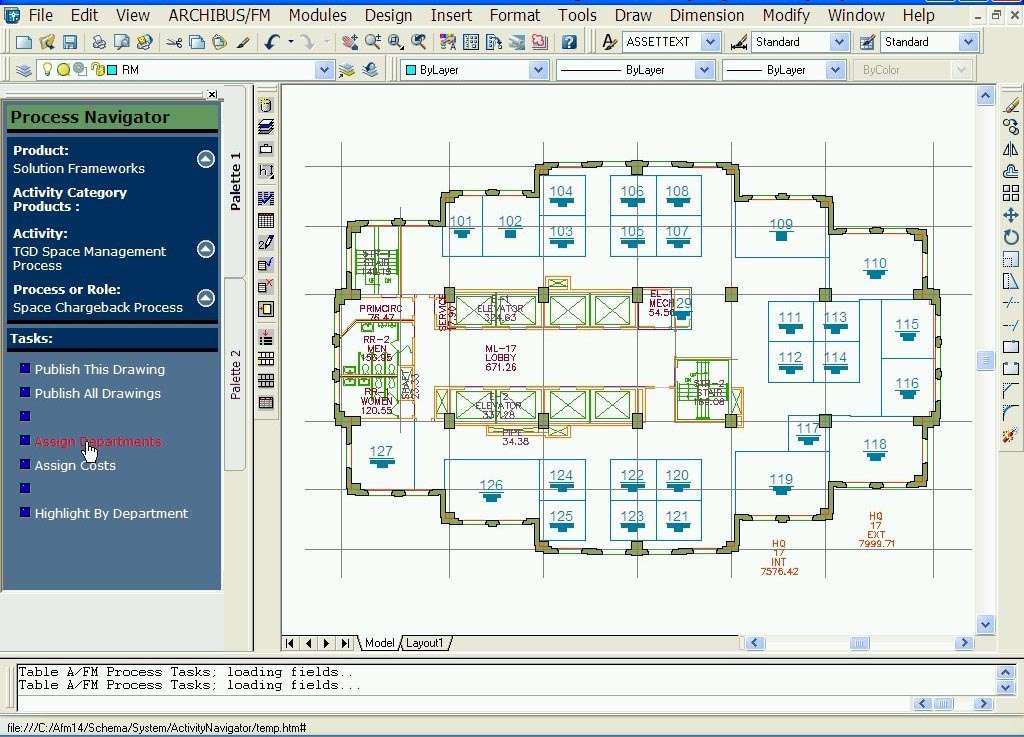Click the layer color swatch next to RM
1024x737 pixels.
pos(112,70)
